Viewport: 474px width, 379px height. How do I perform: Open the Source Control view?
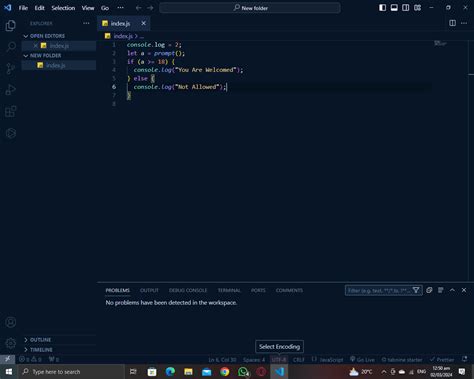11,68
